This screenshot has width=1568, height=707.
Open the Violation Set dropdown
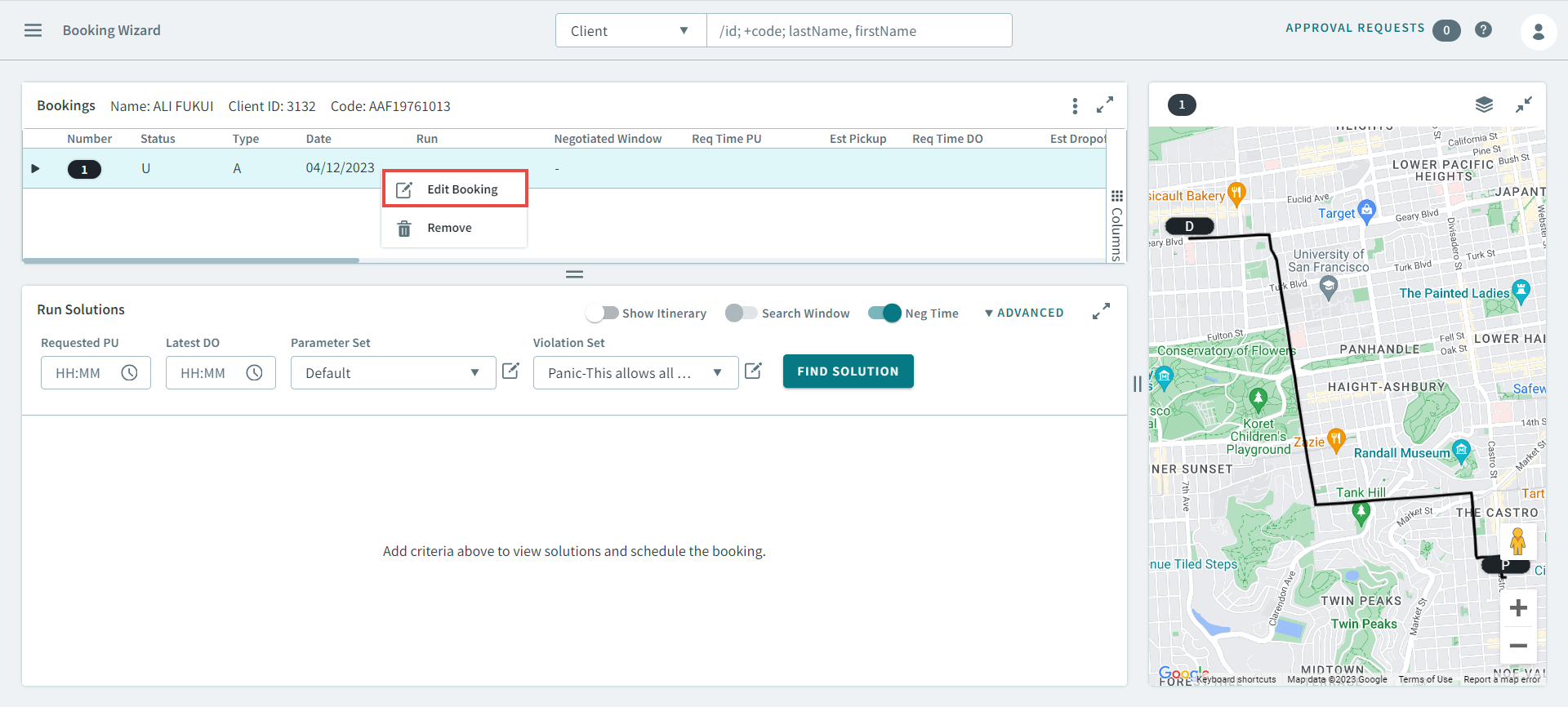pyautogui.click(x=635, y=373)
